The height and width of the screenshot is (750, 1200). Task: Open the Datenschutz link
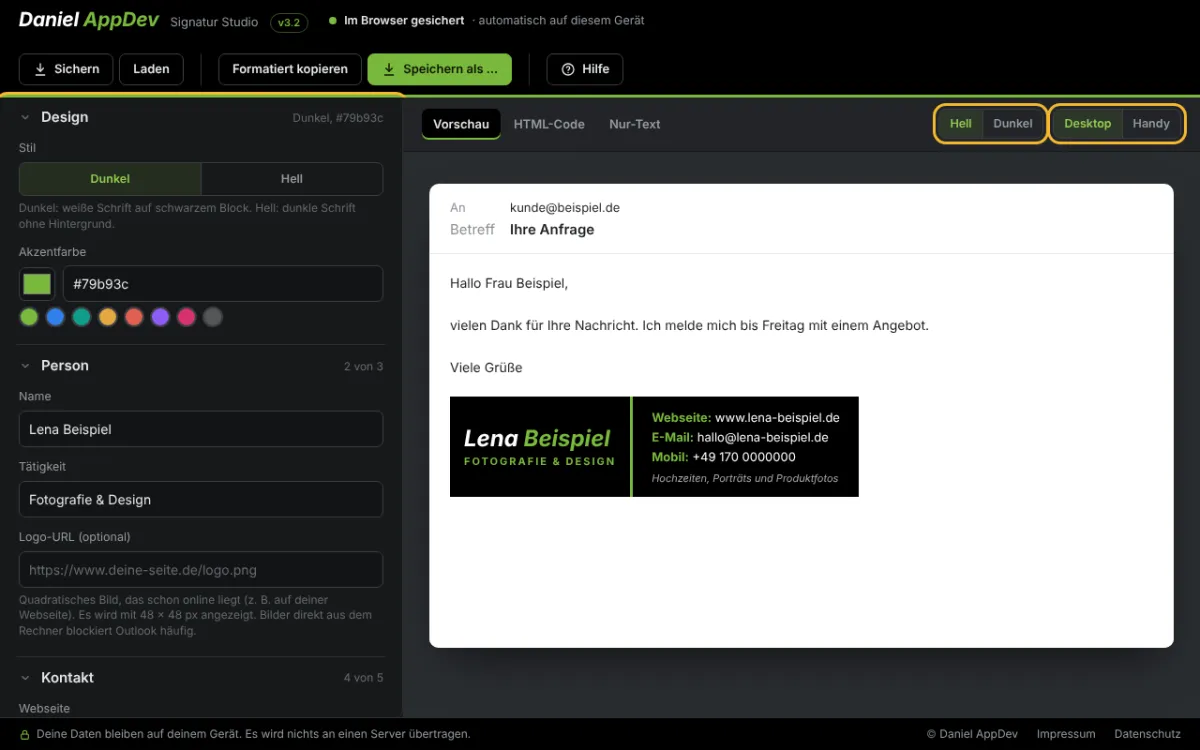click(1147, 734)
